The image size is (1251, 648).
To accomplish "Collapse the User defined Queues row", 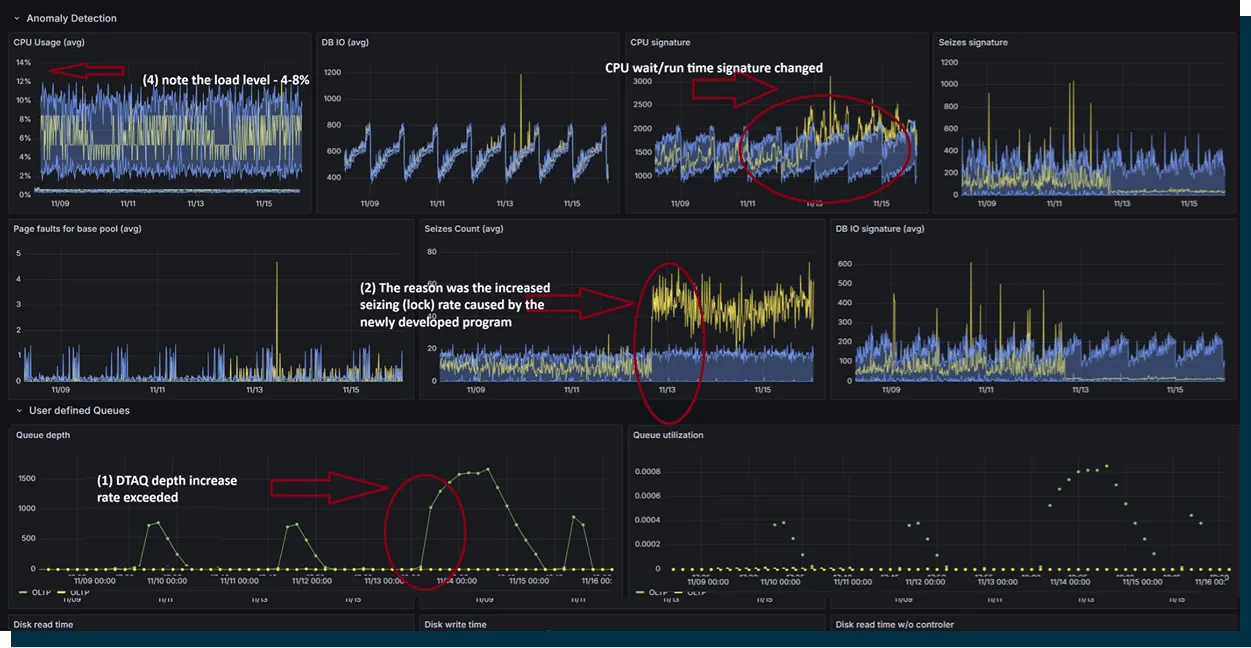I will (78, 410).
